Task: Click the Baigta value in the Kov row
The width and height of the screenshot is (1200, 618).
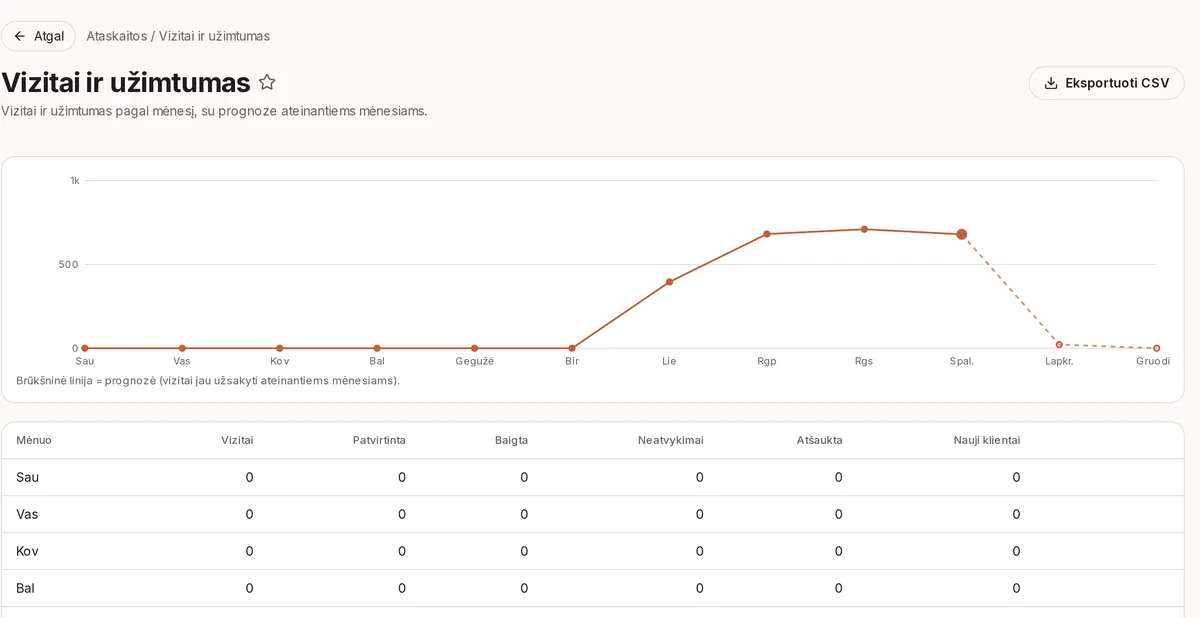Action: coord(524,551)
